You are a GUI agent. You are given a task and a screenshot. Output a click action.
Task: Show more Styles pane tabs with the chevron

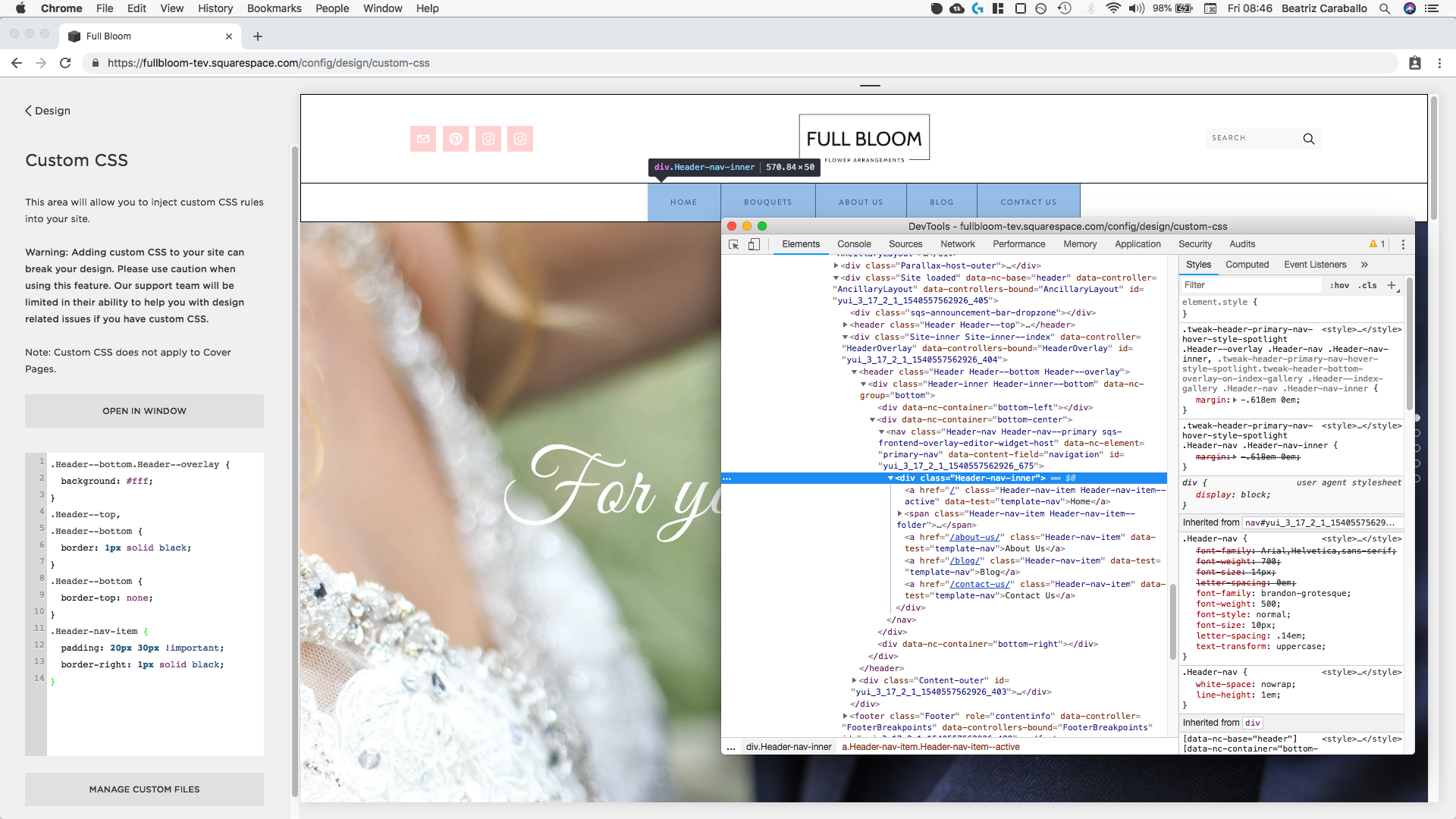[1364, 265]
